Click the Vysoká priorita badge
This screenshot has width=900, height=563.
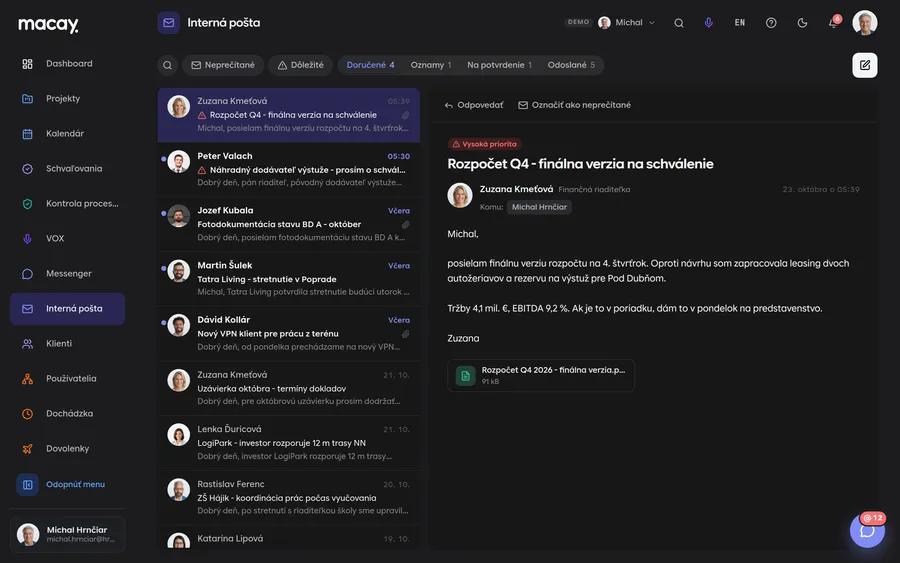coord(484,144)
